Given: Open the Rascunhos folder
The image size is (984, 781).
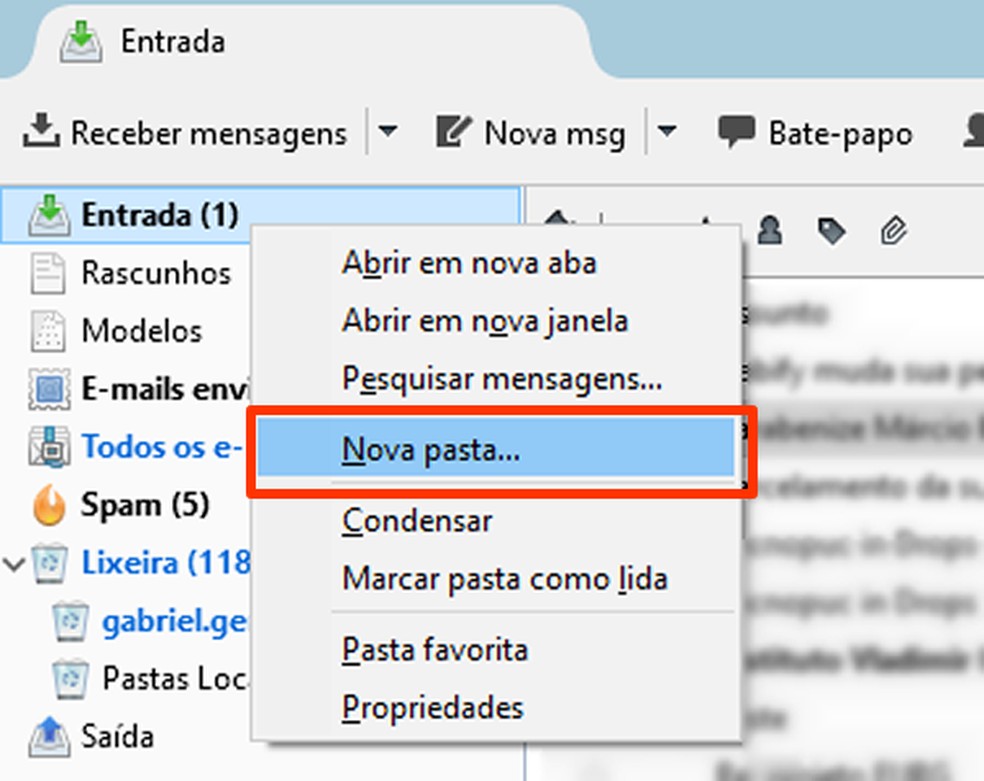Looking at the screenshot, I should (156, 273).
